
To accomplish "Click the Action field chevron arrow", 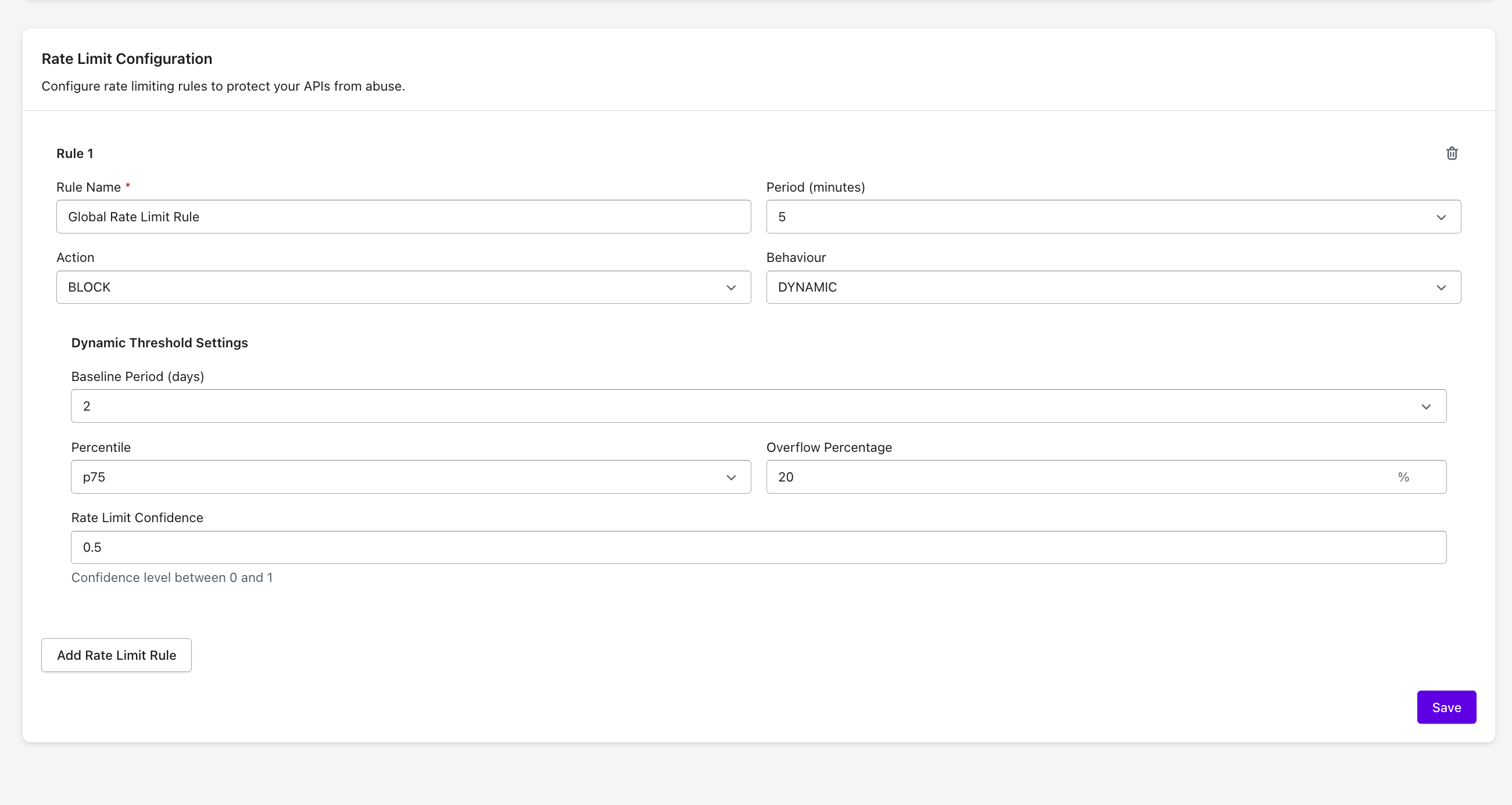I will click(x=731, y=287).
